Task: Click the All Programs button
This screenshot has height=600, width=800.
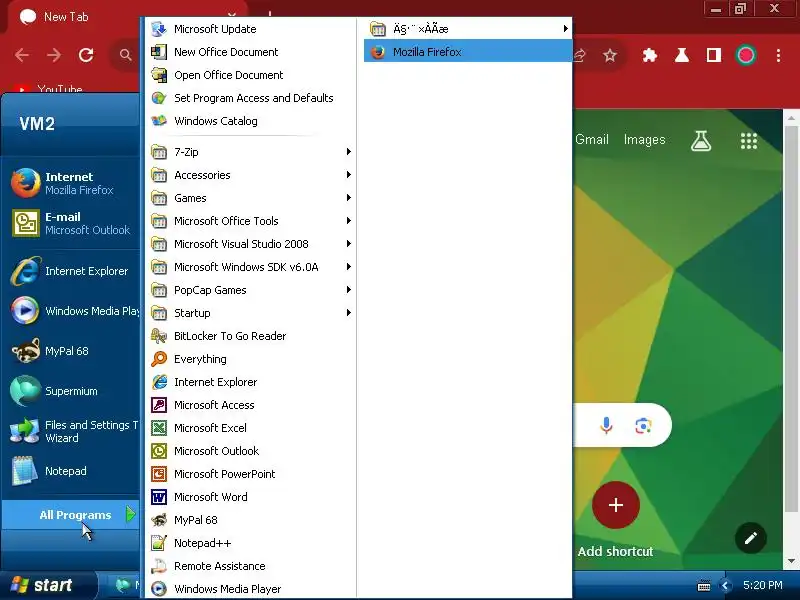Action: 70,515
